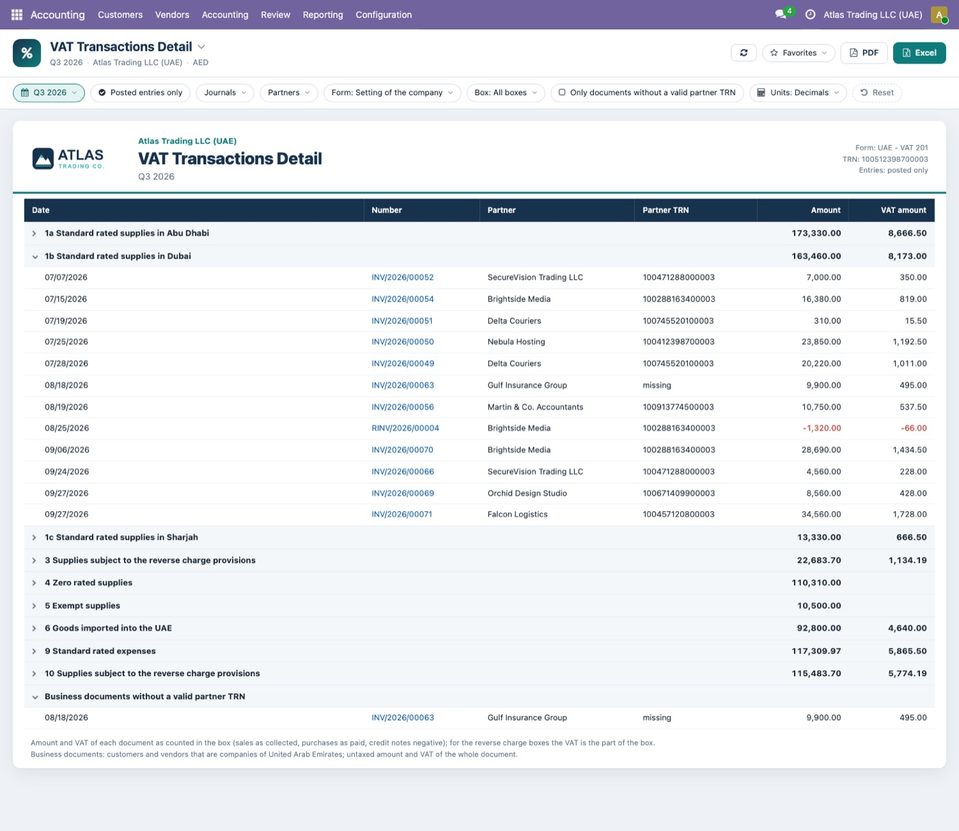Viewport: 959px width, 831px height.
Task: Open invoice INV/2026/00054
Action: pyautogui.click(x=402, y=299)
